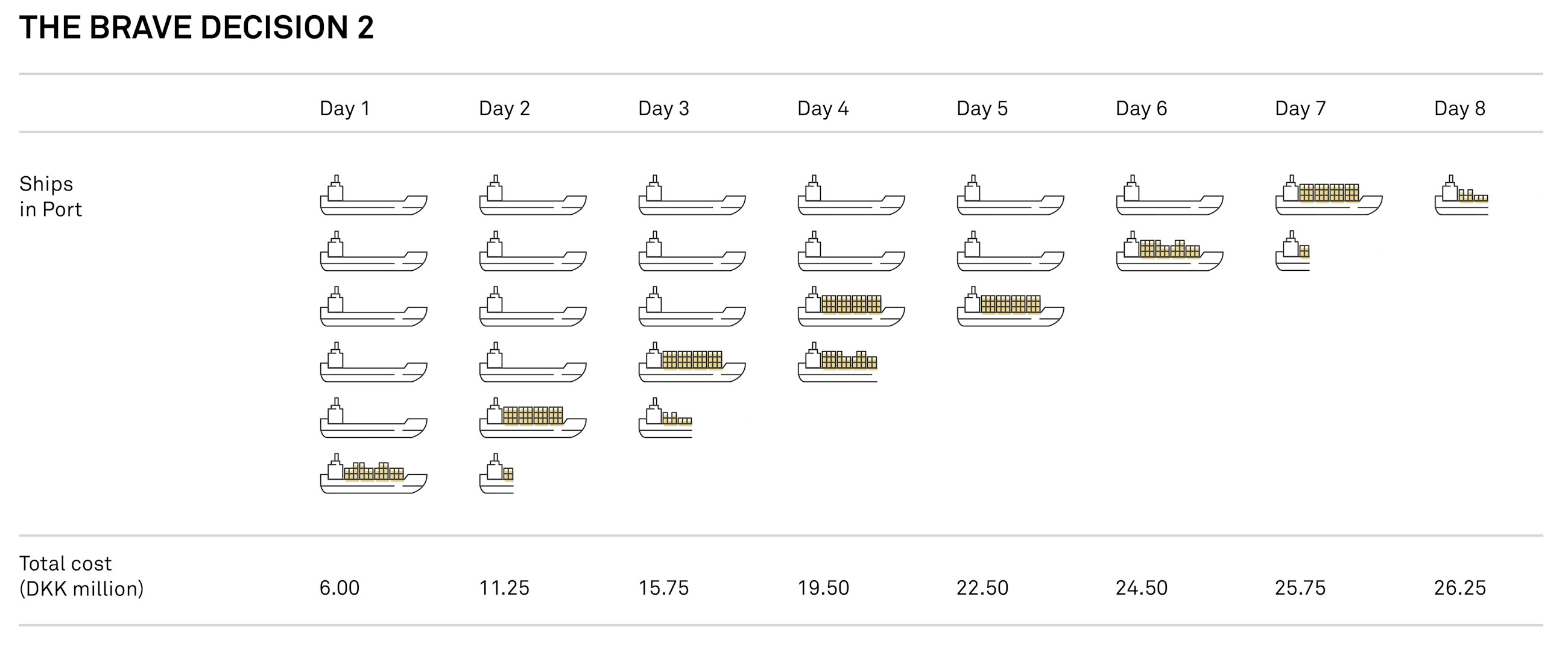
Task: Click the "Total cost (DKK million)" label
Action: 81,576
